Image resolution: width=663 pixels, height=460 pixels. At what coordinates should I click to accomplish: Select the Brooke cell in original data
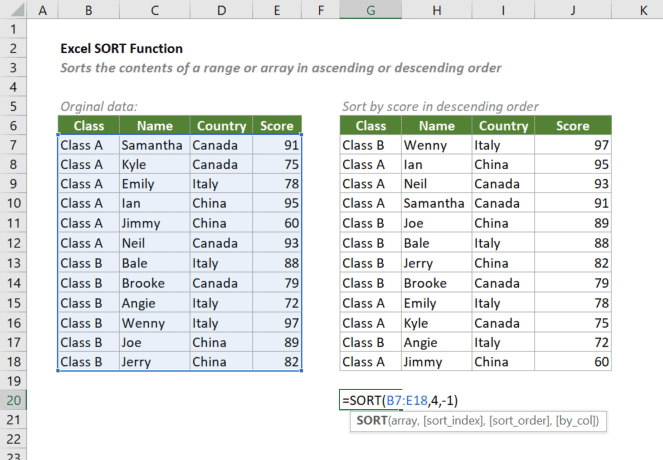coord(153,282)
